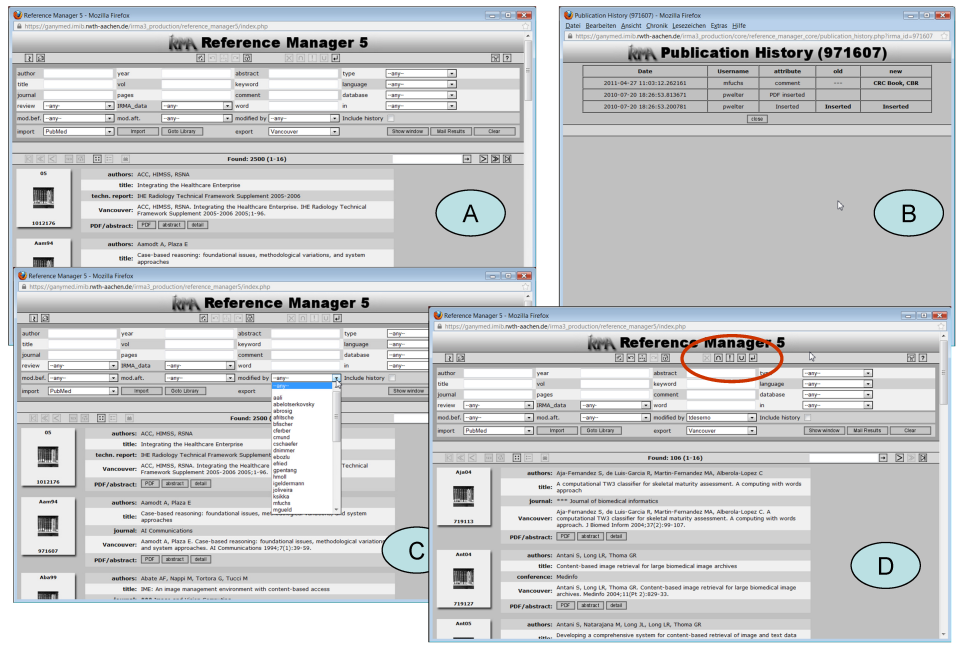Image resolution: width=965 pixels, height=652 pixels.
Task: Go to next results page in Found: 106 window
Action: 899,457
